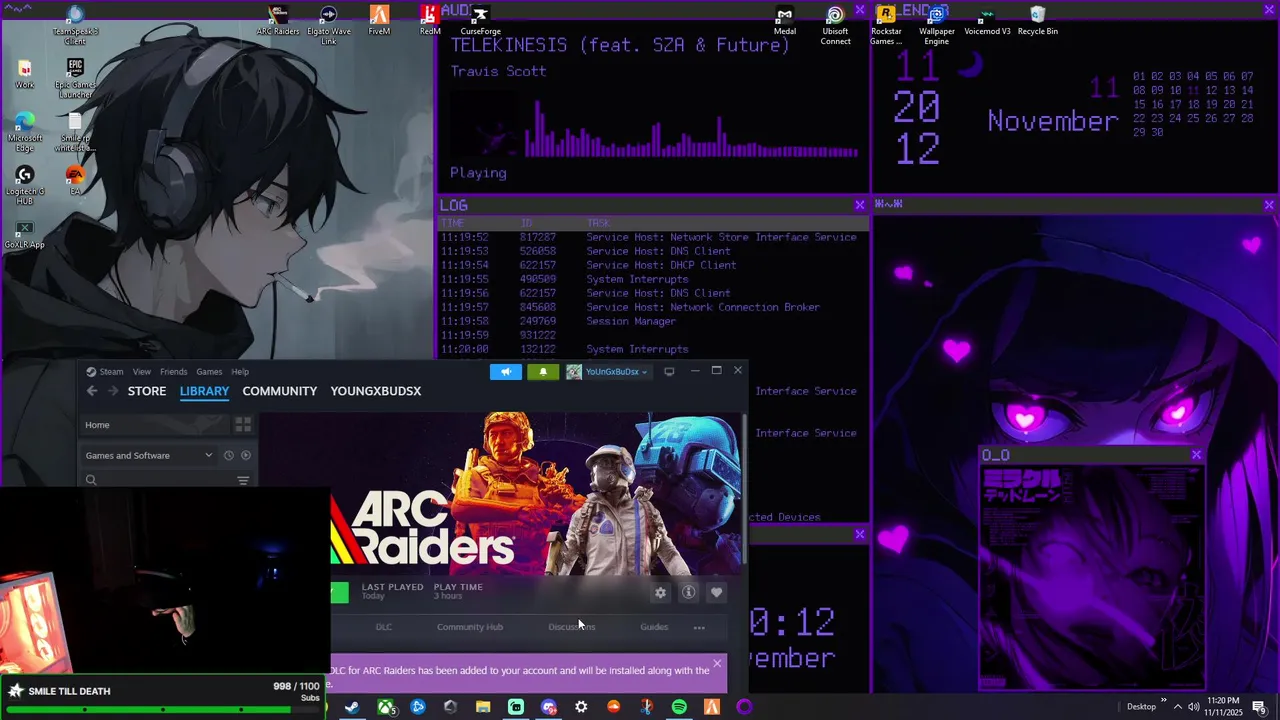Open the Help menu in Steam

pos(240,371)
